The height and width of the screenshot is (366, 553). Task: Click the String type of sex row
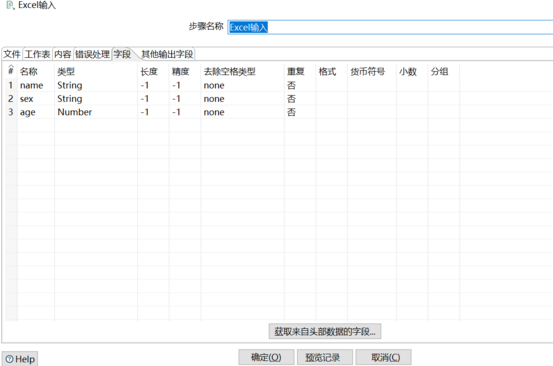(x=70, y=99)
